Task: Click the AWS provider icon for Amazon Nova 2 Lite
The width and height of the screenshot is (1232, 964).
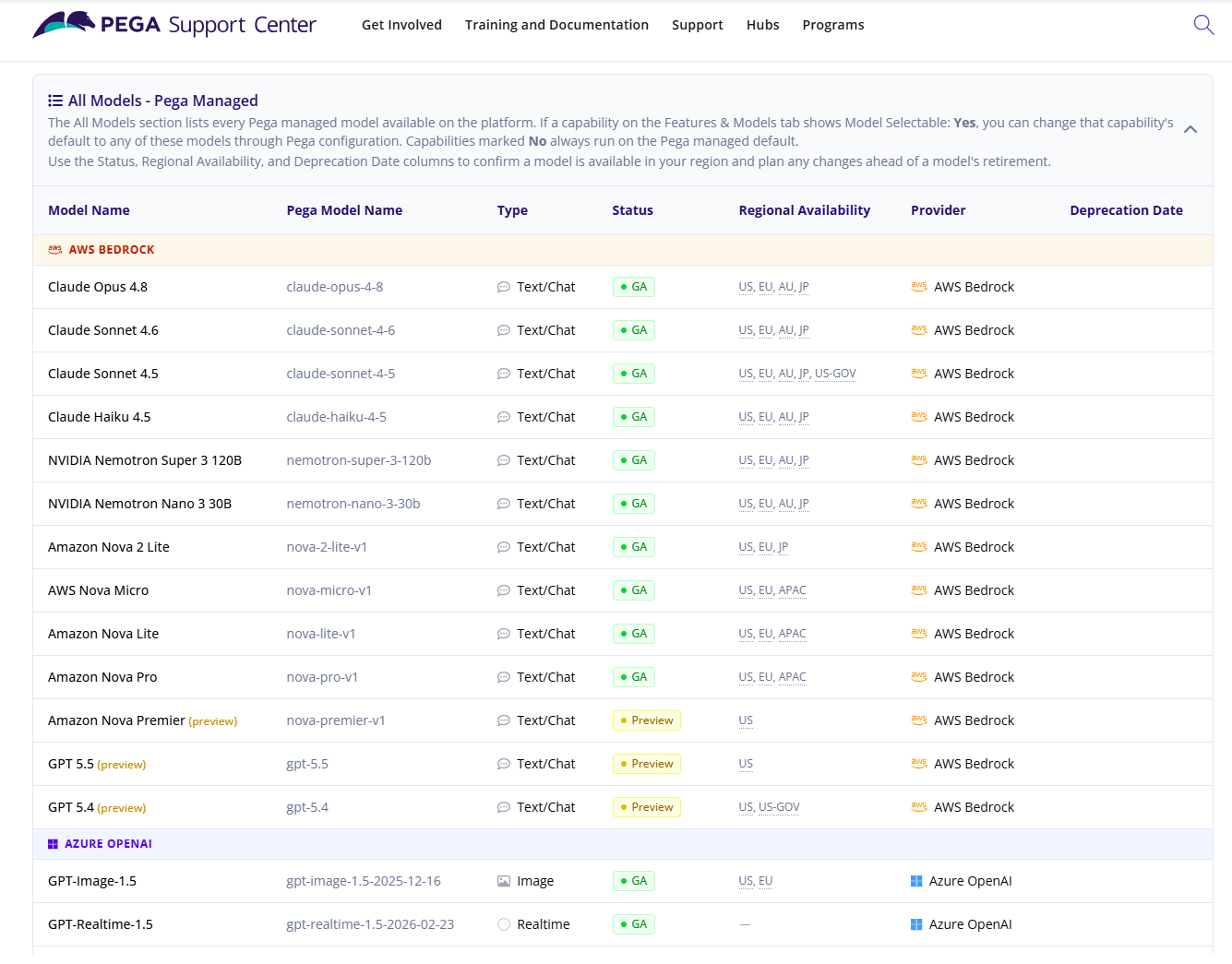Action: pyautogui.click(x=919, y=547)
